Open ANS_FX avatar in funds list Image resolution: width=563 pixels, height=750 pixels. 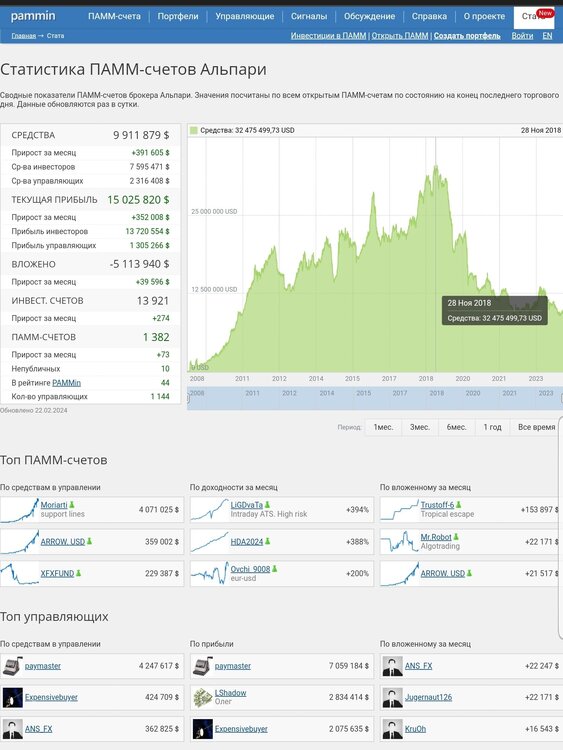pyautogui.click(x=12, y=729)
